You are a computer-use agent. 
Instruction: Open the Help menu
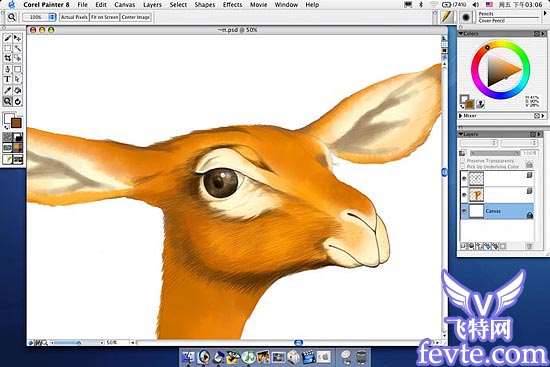312,5
